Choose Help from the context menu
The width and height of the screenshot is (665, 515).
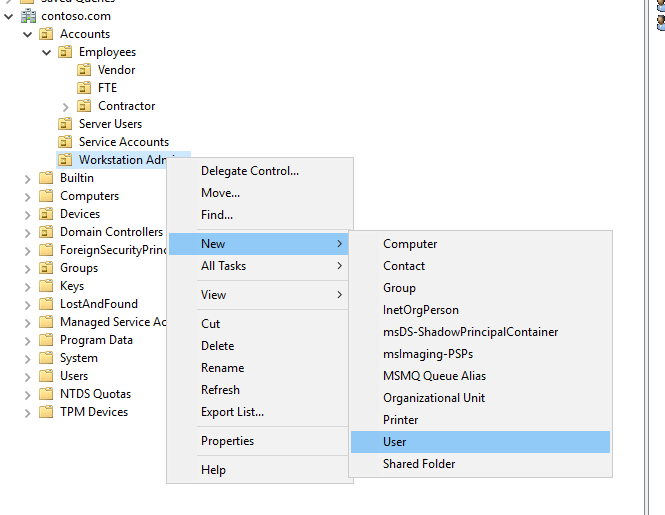coord(259,470)
